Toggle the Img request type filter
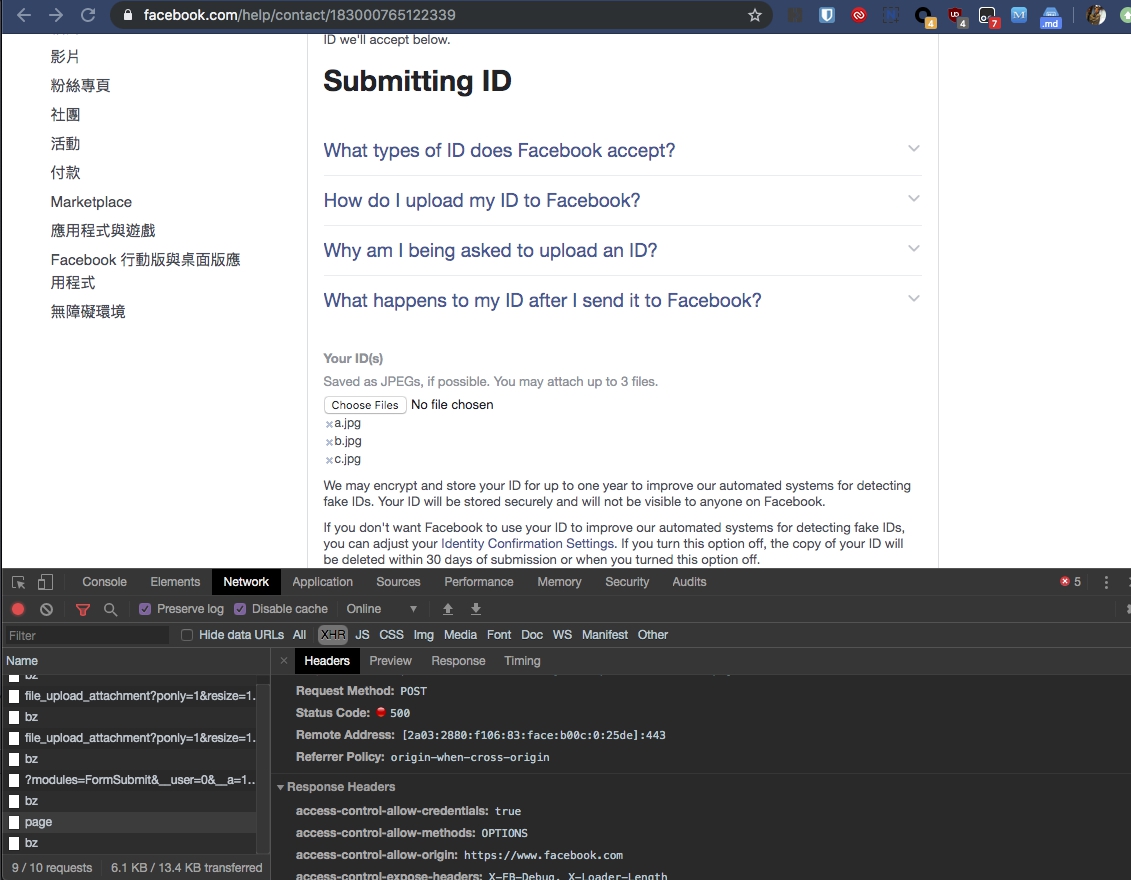This screenshot has width=1131, height=880. (x=423, y=635)
